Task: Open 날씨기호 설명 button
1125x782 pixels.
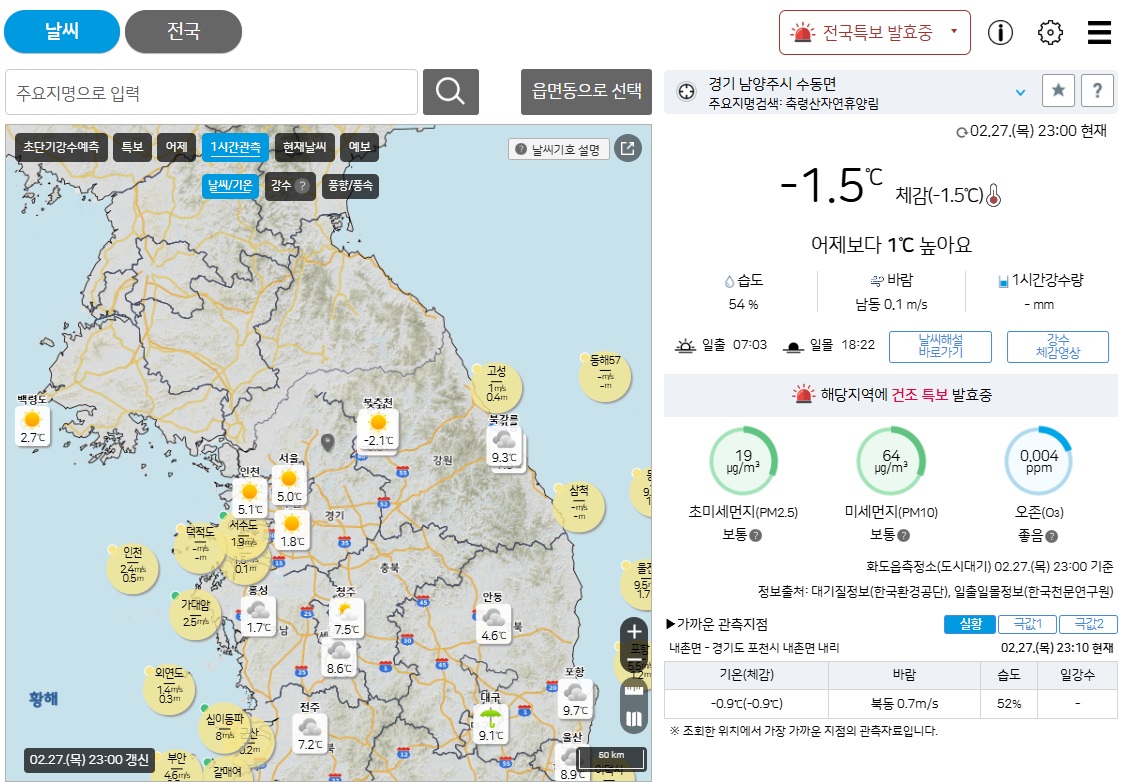Action: pos(559,149)
